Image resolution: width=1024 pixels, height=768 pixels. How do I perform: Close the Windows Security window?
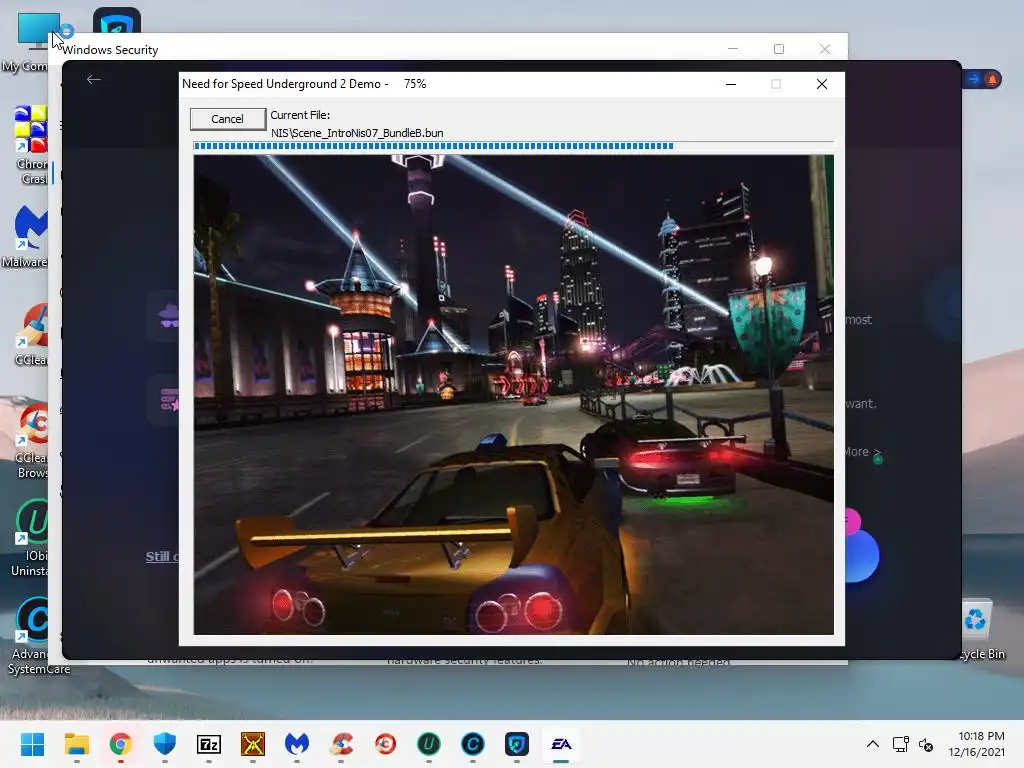825,49
